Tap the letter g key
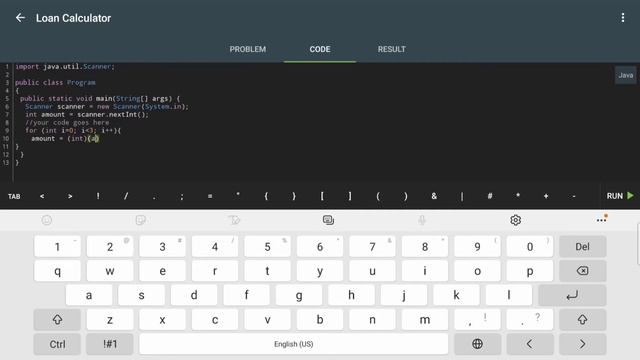Viewport: 640px width, 360px height. point(299,295)
